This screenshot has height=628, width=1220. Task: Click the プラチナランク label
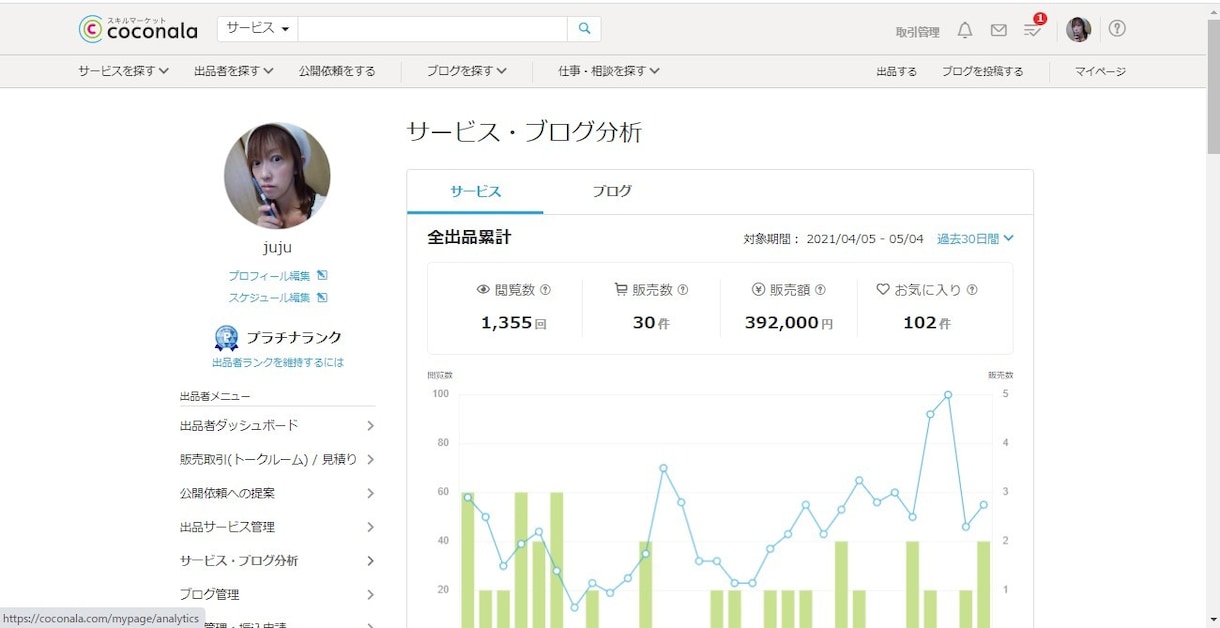(x=294, y=338)
